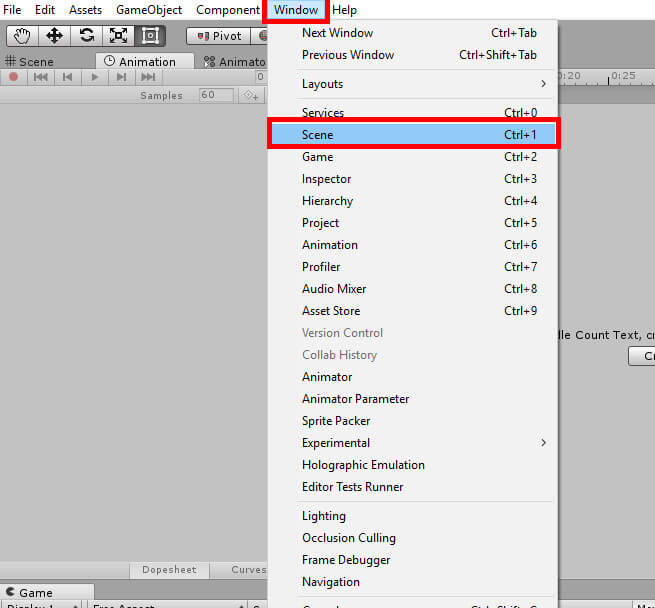655x608 pixels.
Task: Toggle animation record mode button
Action: [x=14, y=77]
